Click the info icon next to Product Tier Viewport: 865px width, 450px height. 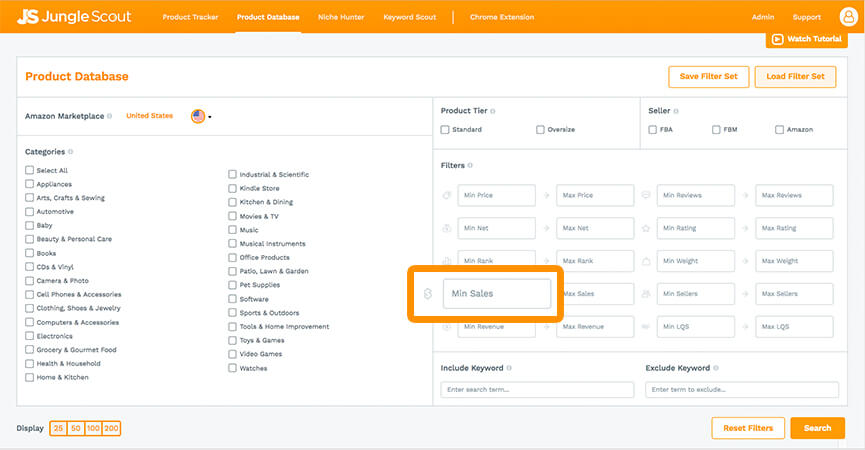tap(493, 111)
